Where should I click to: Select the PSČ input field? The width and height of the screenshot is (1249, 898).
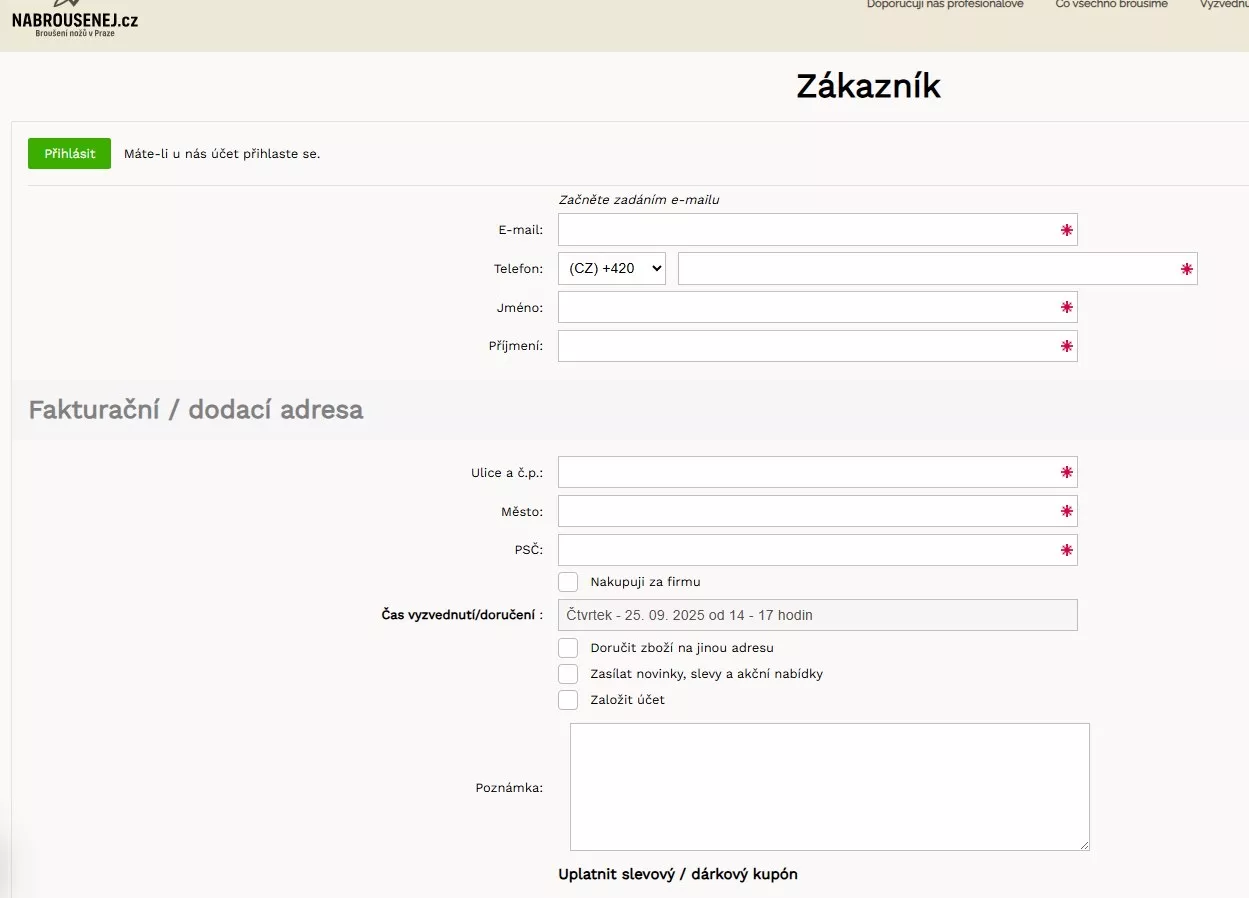click(817, 550)
